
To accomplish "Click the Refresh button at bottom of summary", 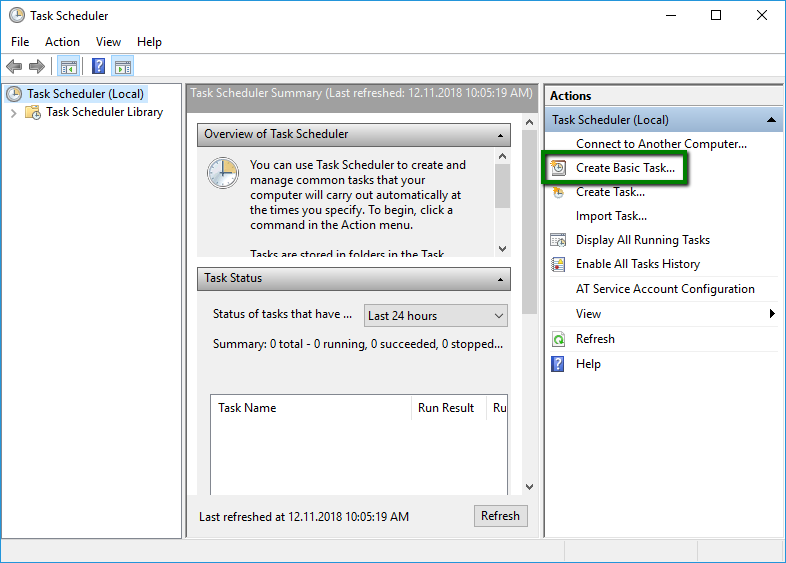I will [500, 516].
